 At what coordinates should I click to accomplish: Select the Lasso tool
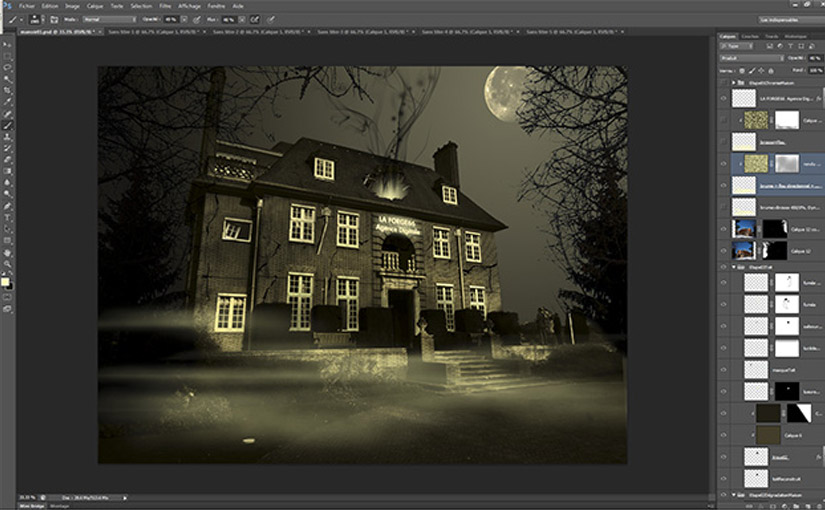tap(7, 67)
